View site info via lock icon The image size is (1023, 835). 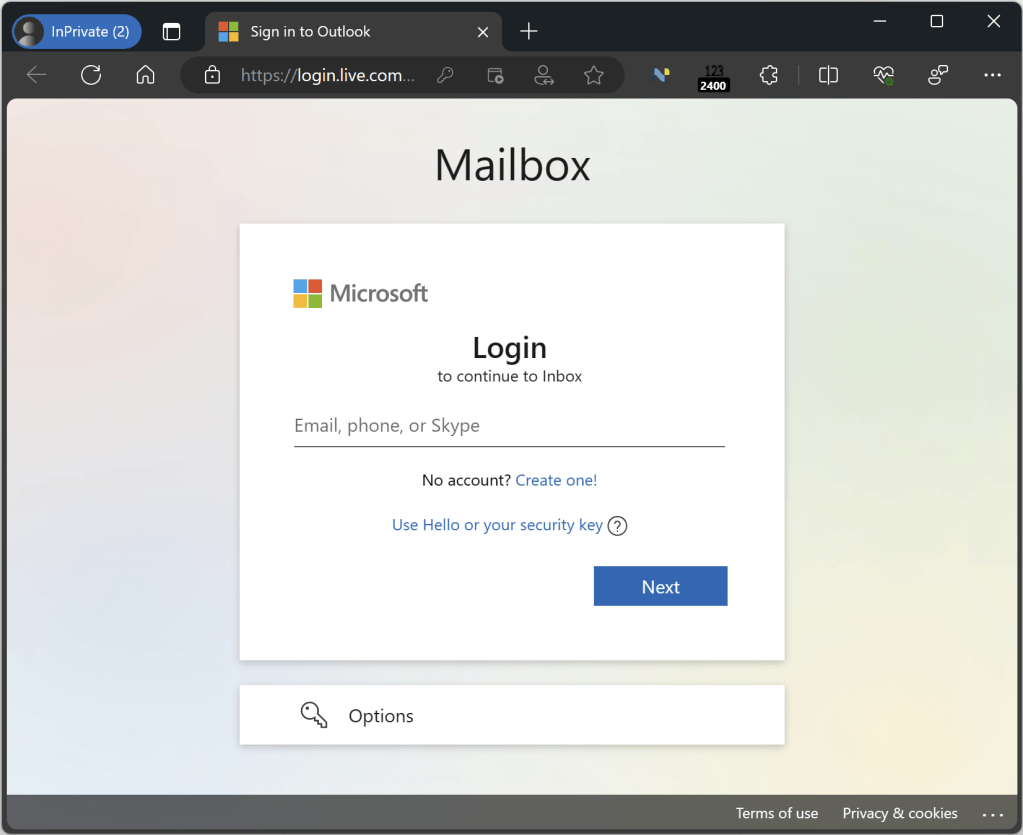(211, 75)
